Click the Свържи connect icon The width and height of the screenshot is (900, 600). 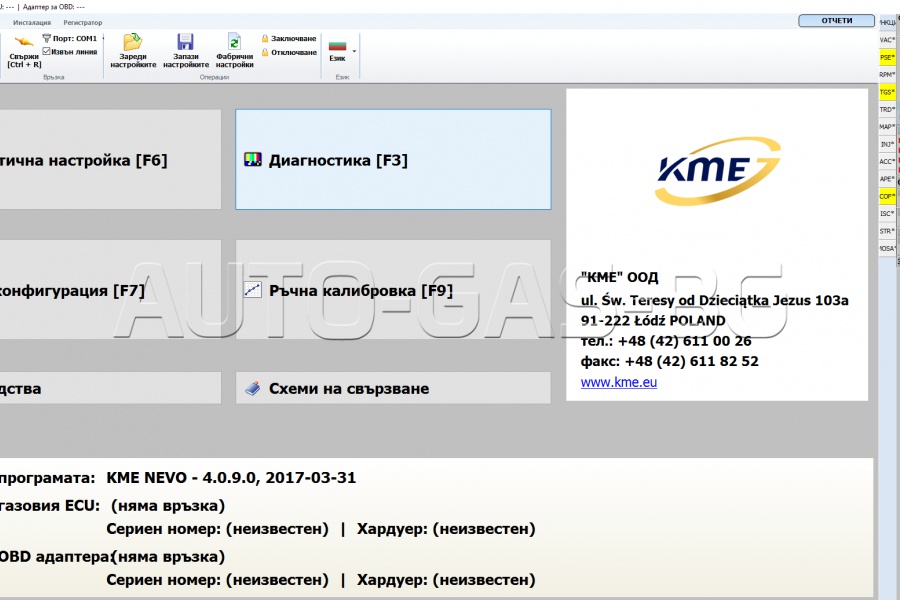pos(24,42)
